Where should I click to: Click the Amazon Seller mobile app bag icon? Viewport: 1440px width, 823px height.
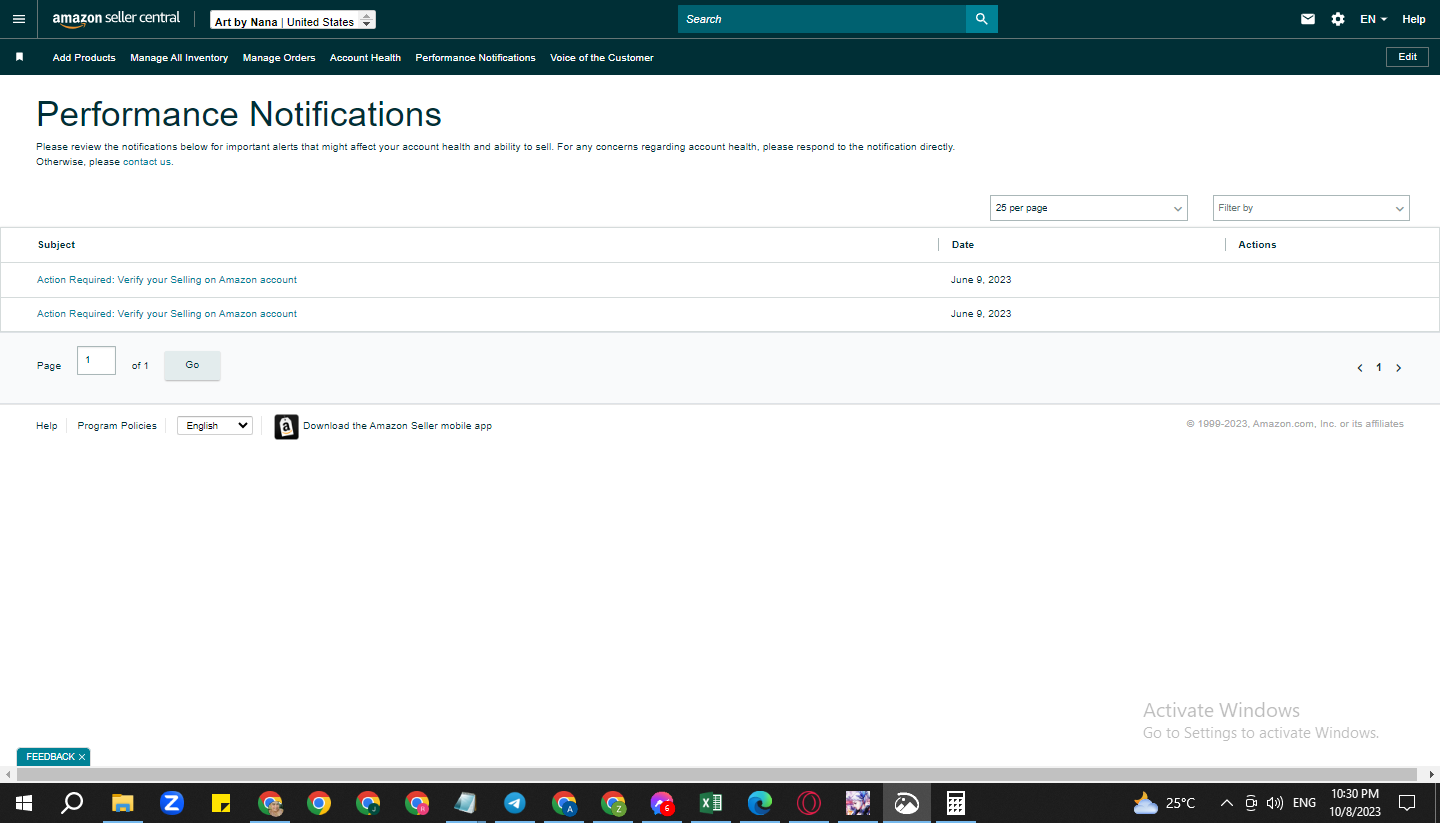point(286,427)
